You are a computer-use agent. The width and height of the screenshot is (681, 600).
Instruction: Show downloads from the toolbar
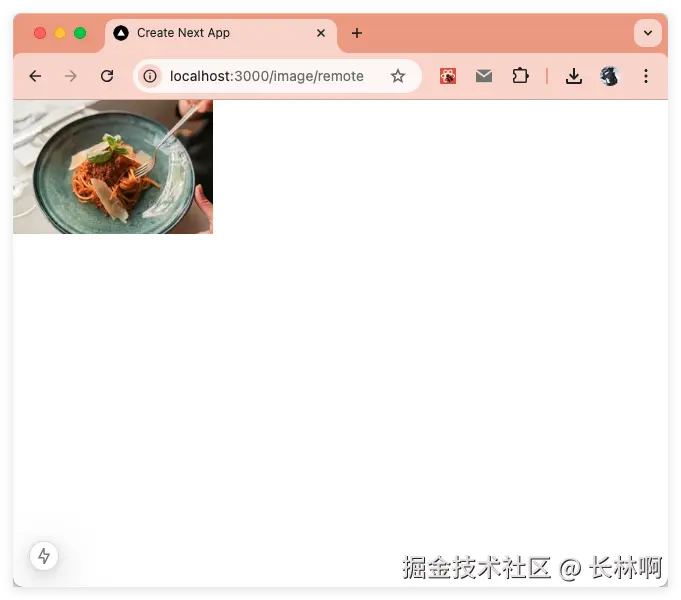pyautogui.click(x=574, y=76)
